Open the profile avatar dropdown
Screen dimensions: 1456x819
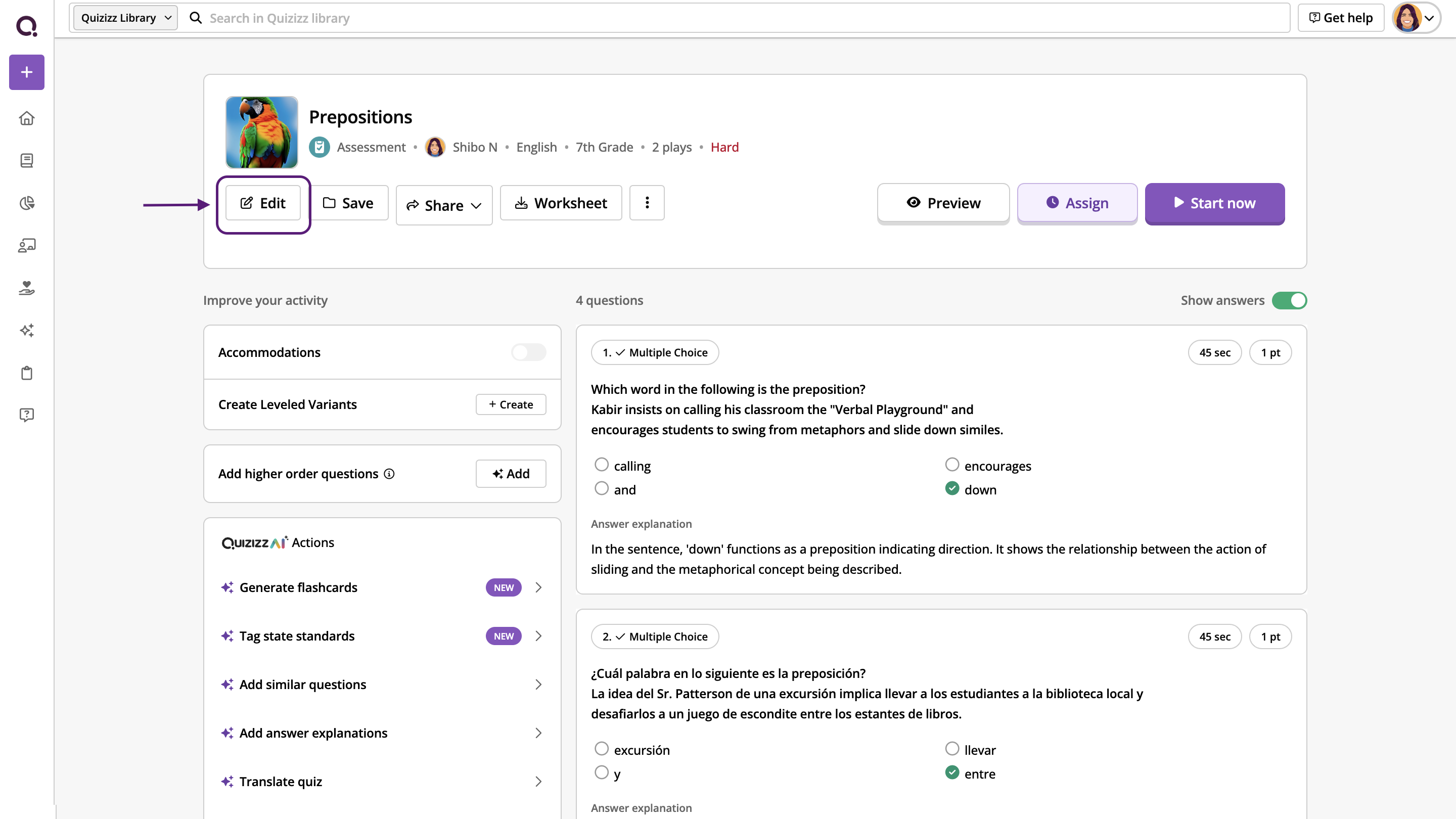pos(1416,18)
